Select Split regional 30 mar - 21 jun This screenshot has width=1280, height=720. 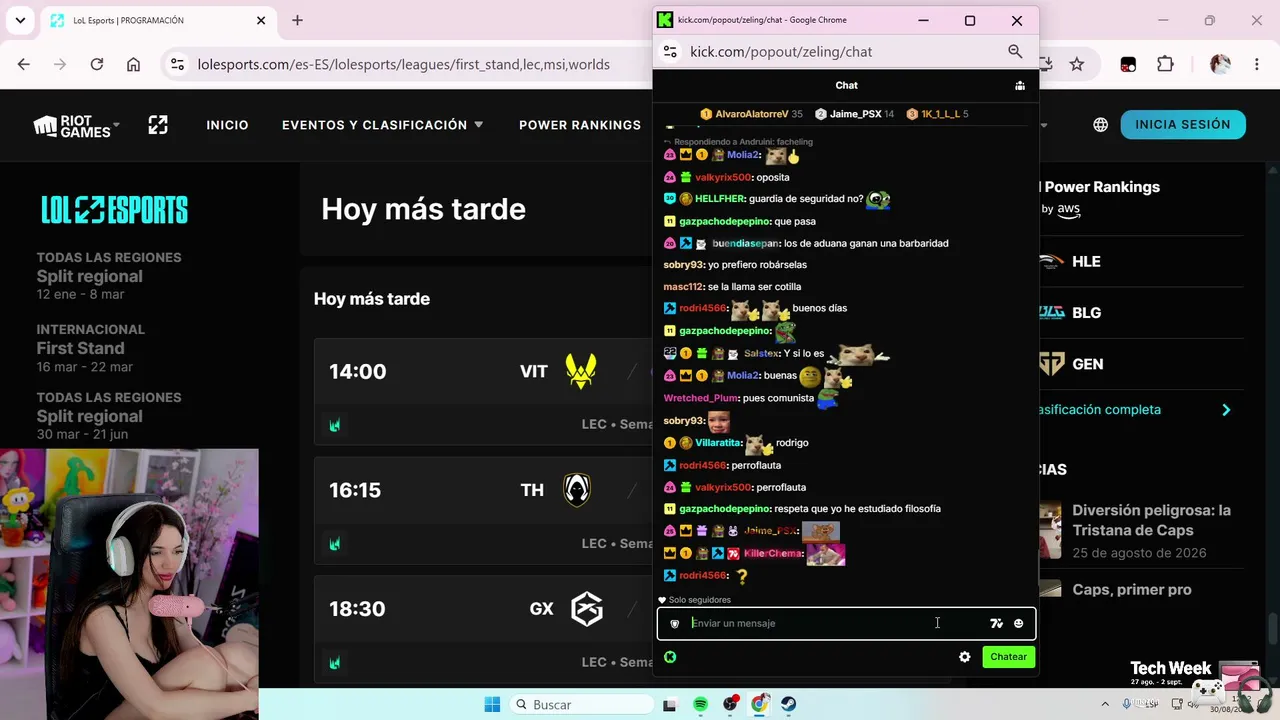coord(109,416)
